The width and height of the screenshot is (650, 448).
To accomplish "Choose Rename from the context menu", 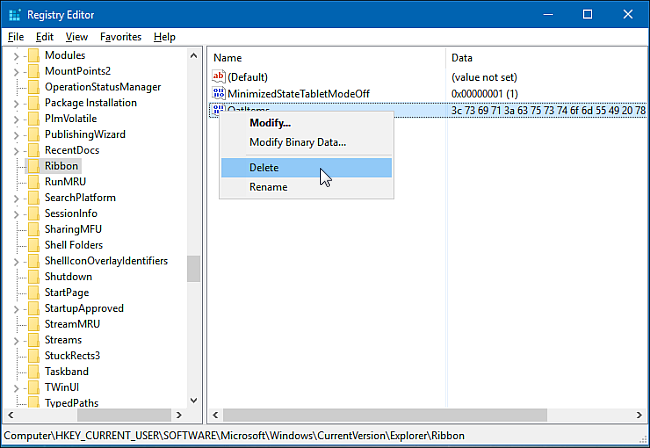I will (306, 187).
